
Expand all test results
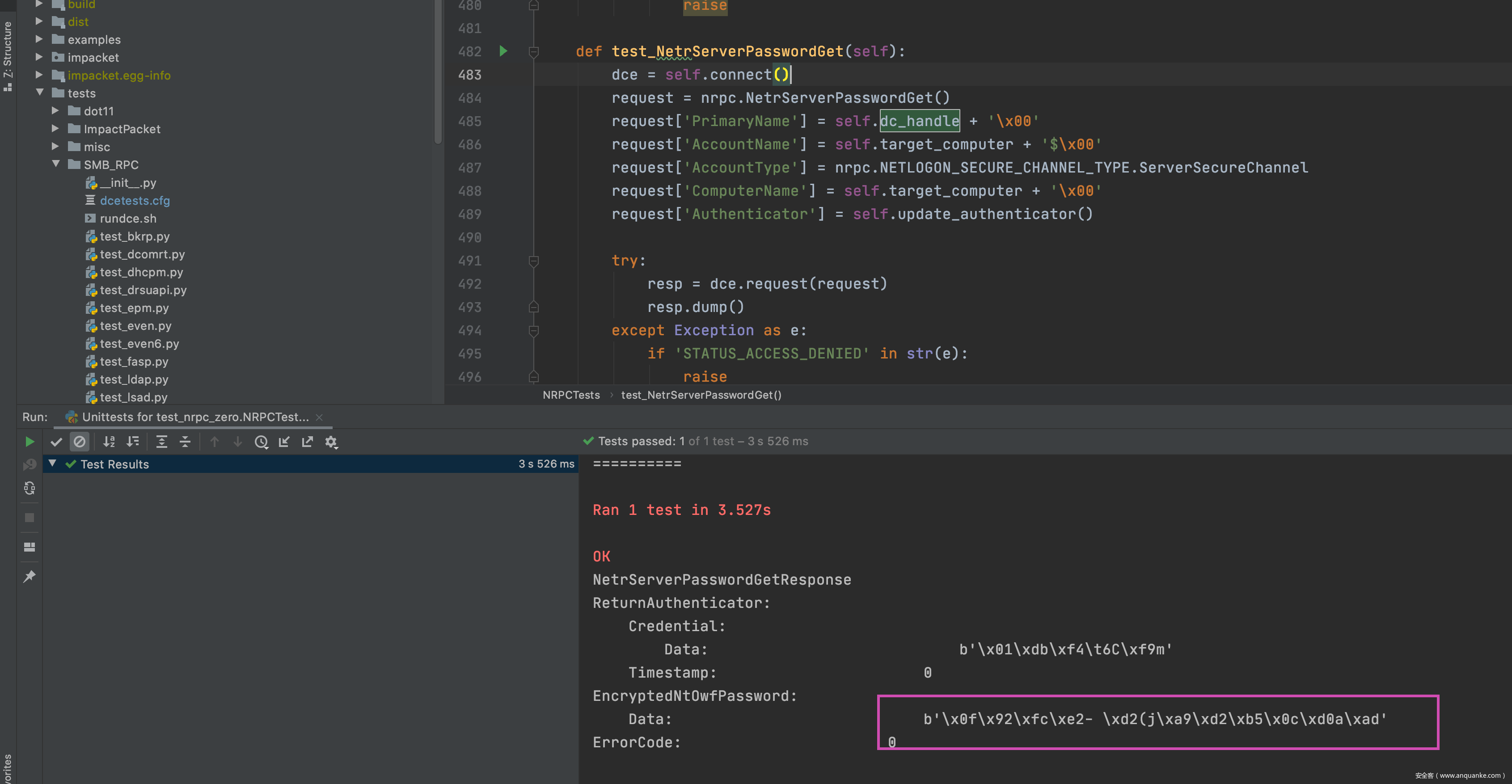[161, 441]
